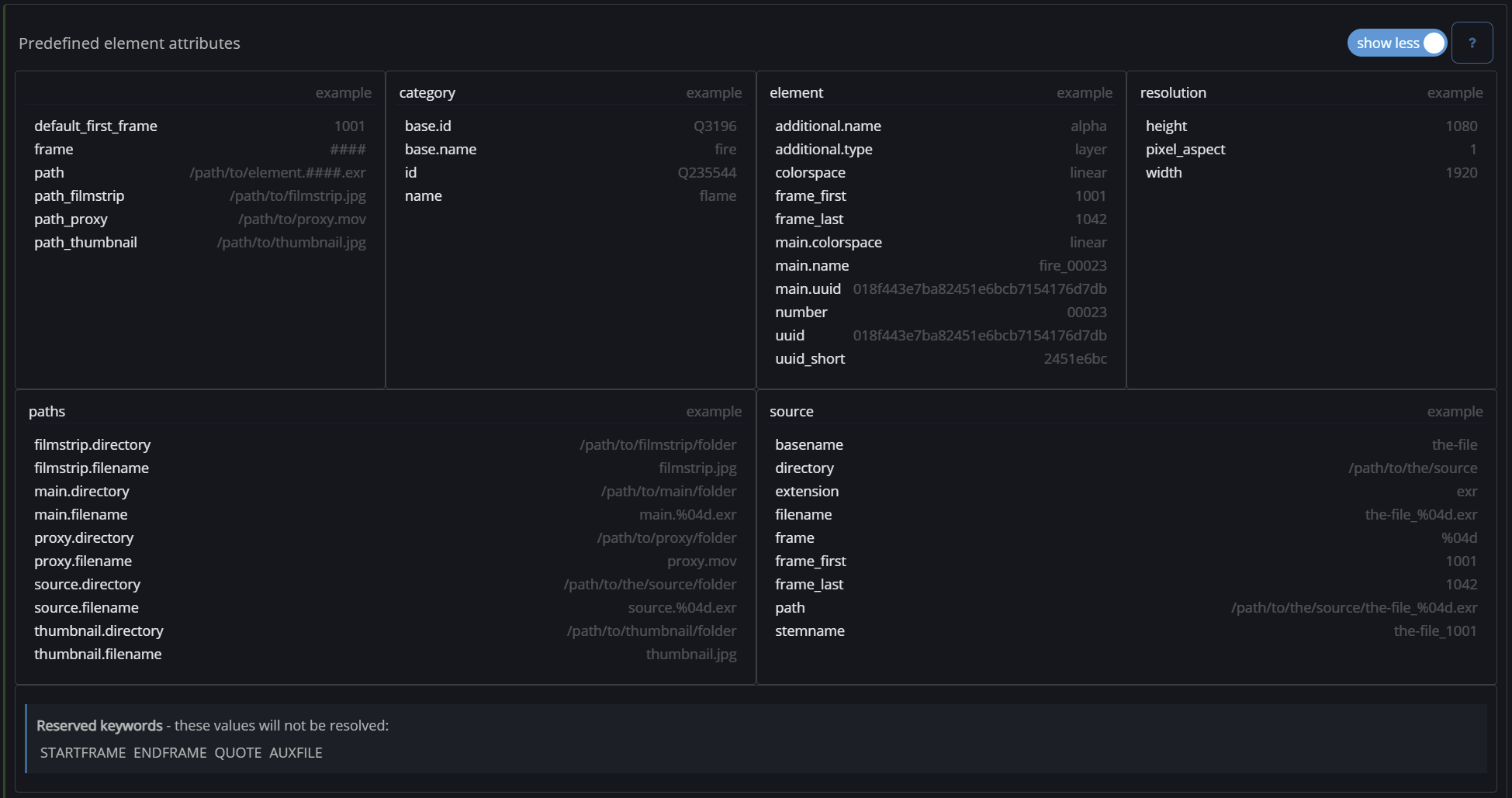Click the filmstrip.directory paths attribute
Viewport: 1512px width, 798px height.
(92, 444)
